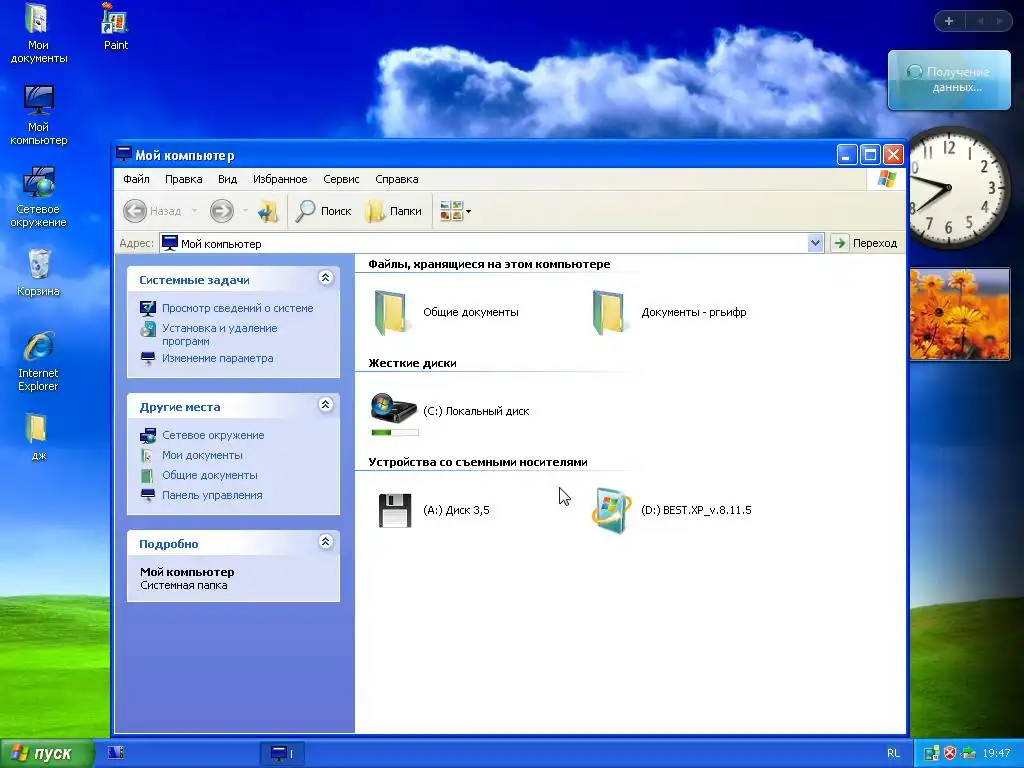
Task: Open the forward button history dropdown
Action: pyautogui.click(x=245, y=211)
